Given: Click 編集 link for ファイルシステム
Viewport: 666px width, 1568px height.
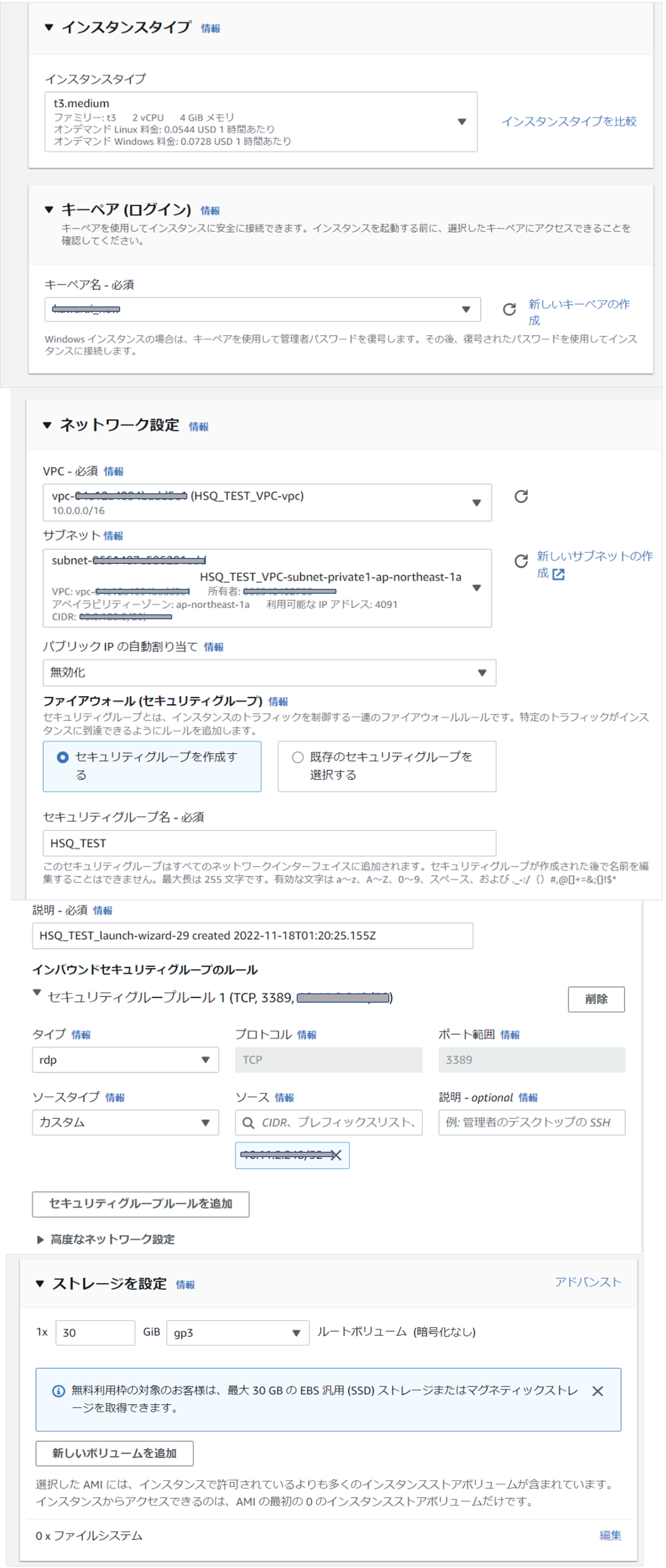Looking at the screenshot, I should 610,1536.
